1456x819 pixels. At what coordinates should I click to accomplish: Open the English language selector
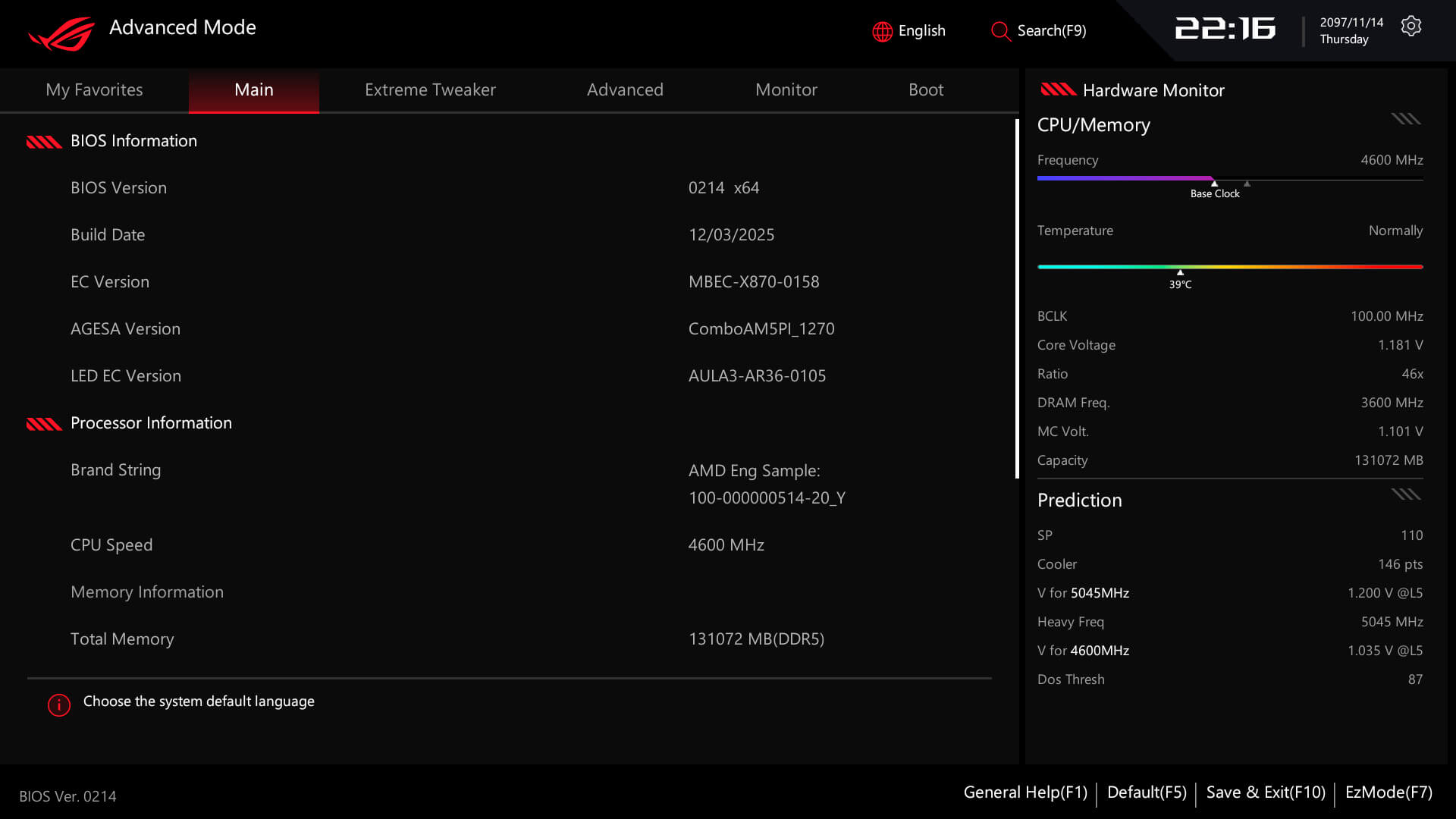point(921,31)
